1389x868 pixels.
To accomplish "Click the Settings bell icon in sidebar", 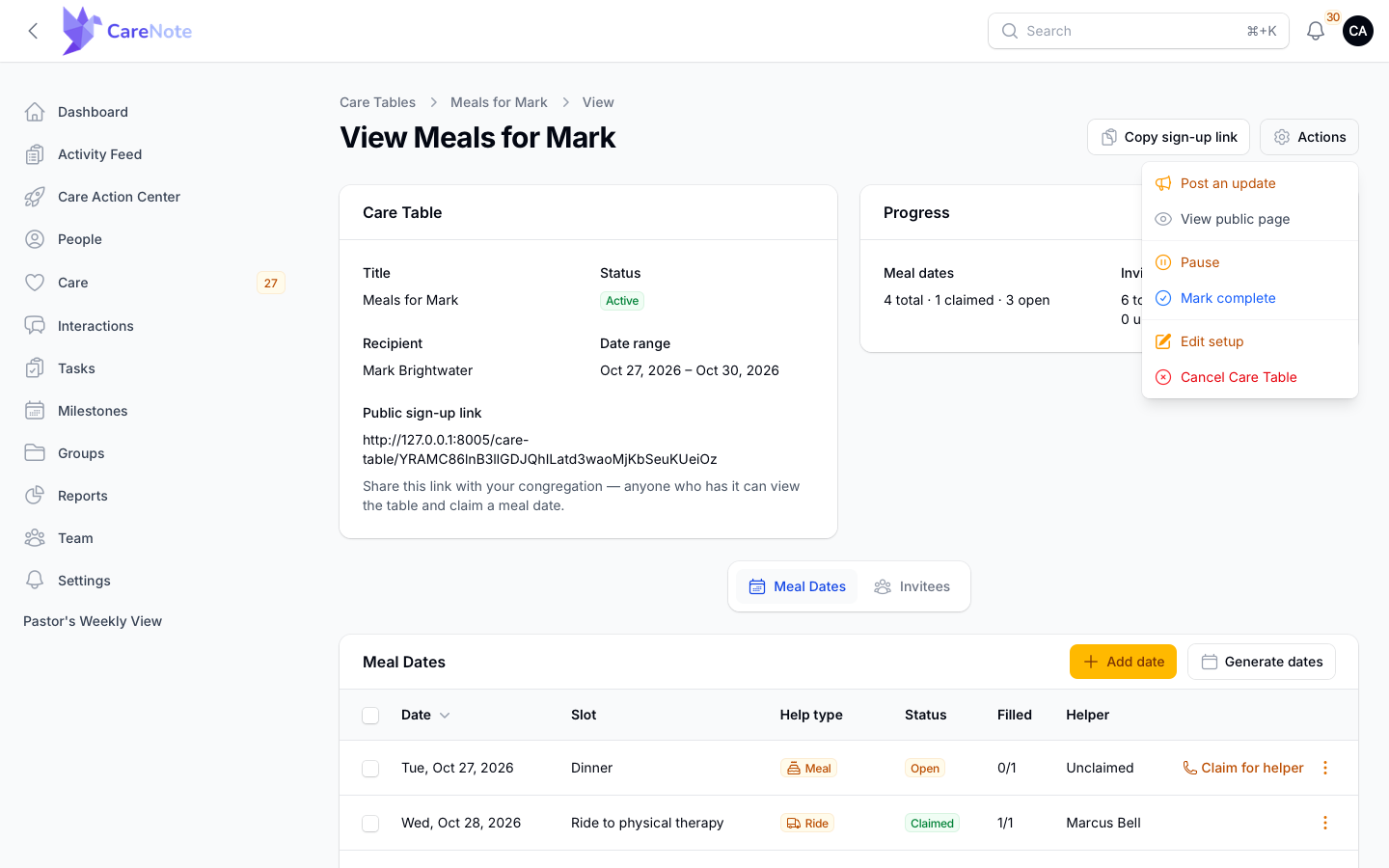I will 35,581.
